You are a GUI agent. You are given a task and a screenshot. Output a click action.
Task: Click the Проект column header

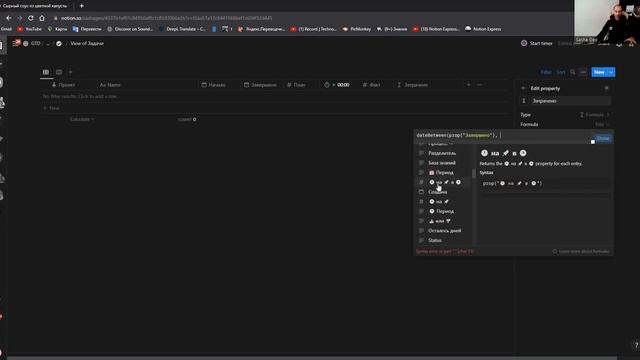point(63,85)
